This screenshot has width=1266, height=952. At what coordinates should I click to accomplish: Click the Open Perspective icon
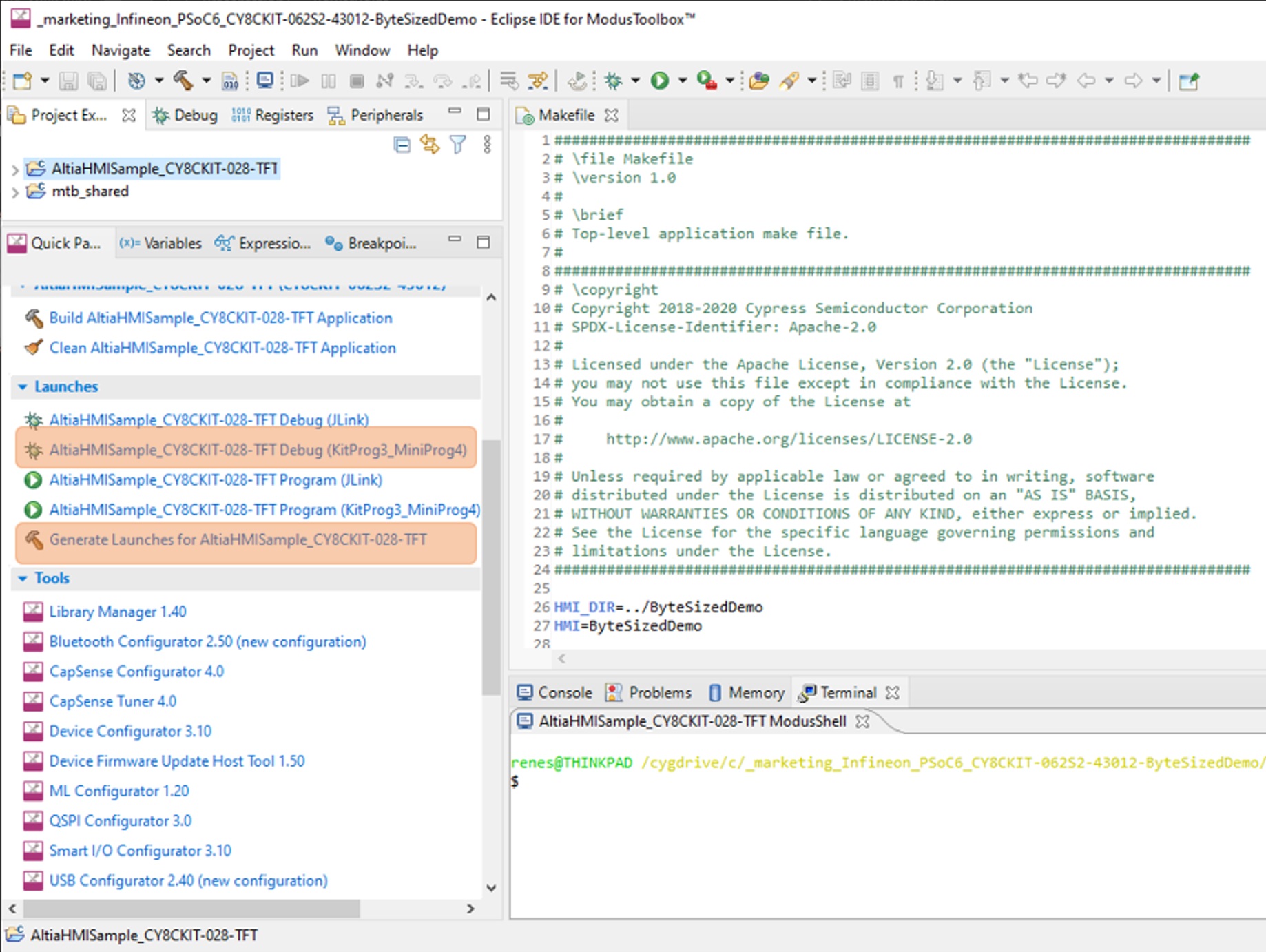click(1189, 81)
